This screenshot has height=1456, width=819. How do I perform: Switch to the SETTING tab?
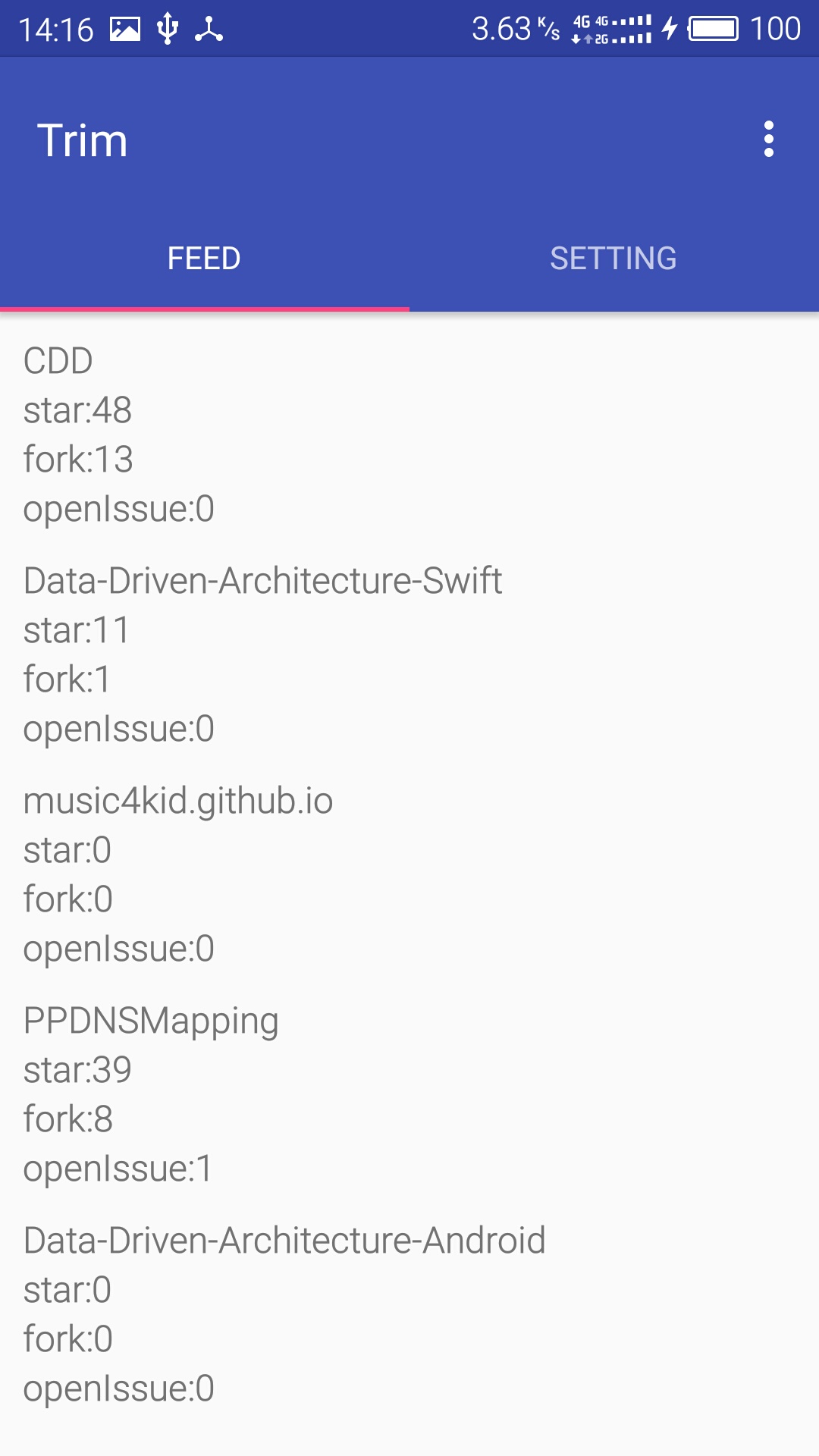pyautogui.click(x=613, y=259)
